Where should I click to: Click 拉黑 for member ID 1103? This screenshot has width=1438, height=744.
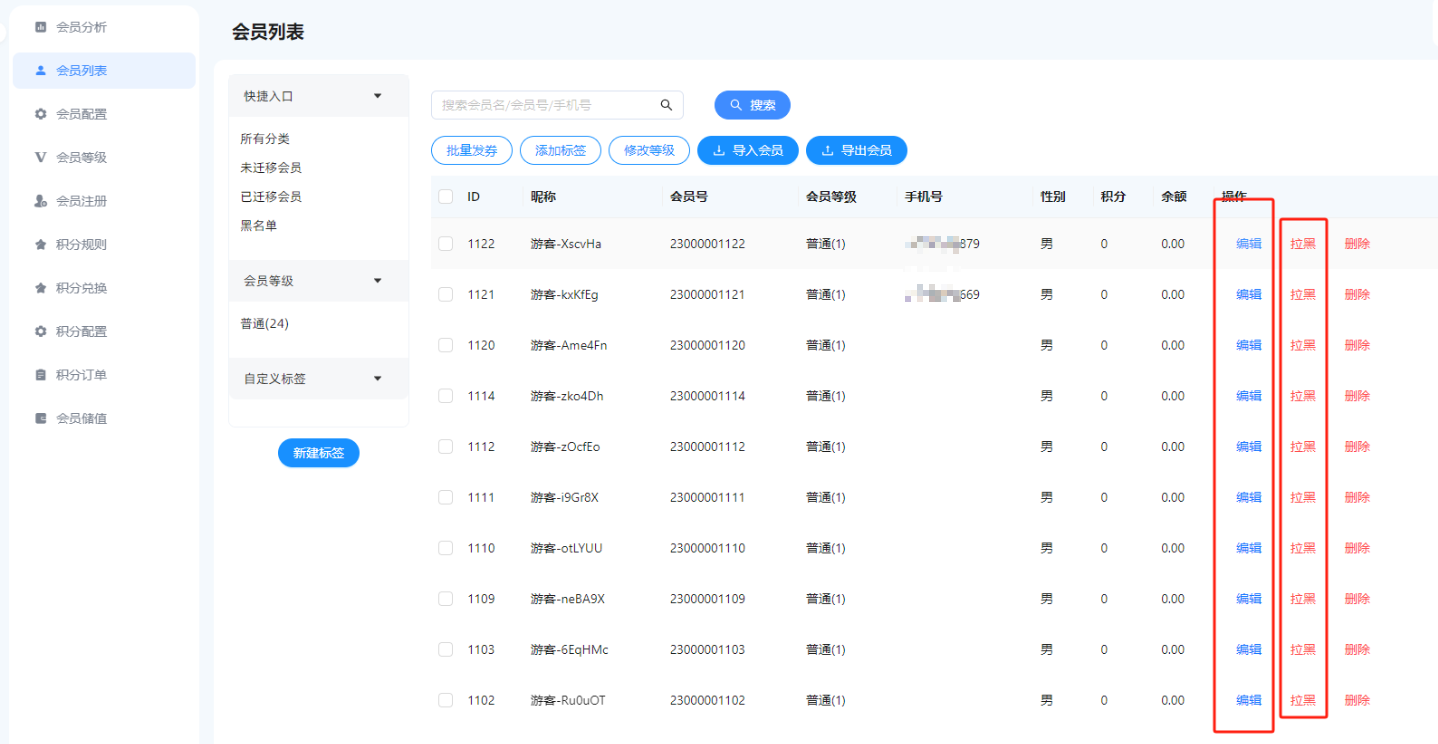(1303, 650)
